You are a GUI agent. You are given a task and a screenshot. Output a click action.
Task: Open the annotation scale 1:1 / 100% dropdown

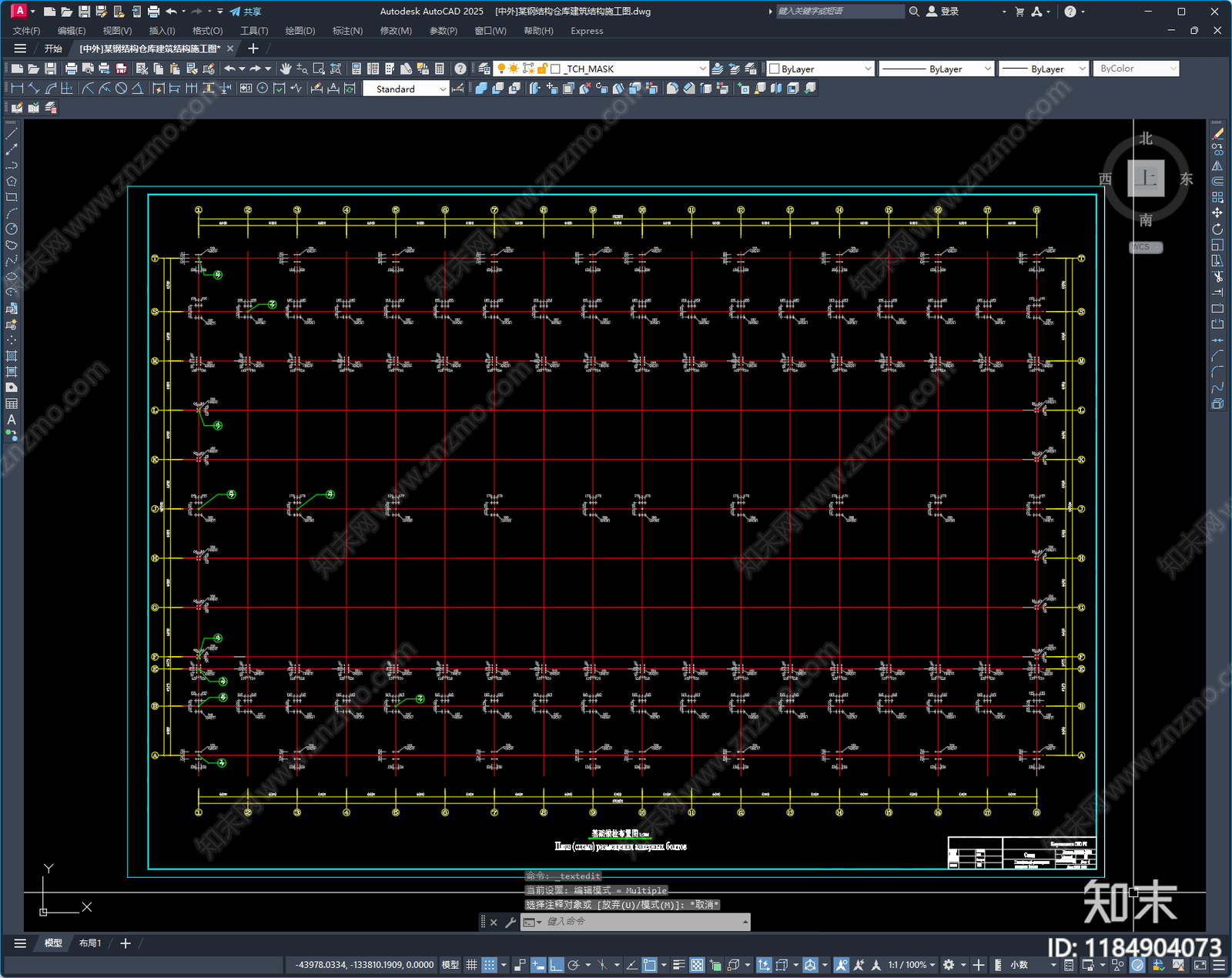(x=911, y=965)
